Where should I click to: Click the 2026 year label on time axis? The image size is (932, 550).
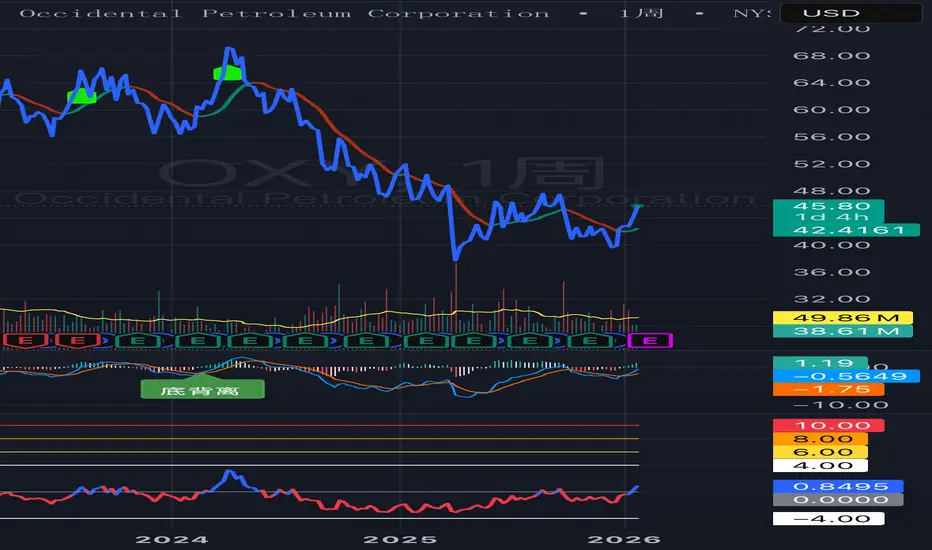[624, 539]
